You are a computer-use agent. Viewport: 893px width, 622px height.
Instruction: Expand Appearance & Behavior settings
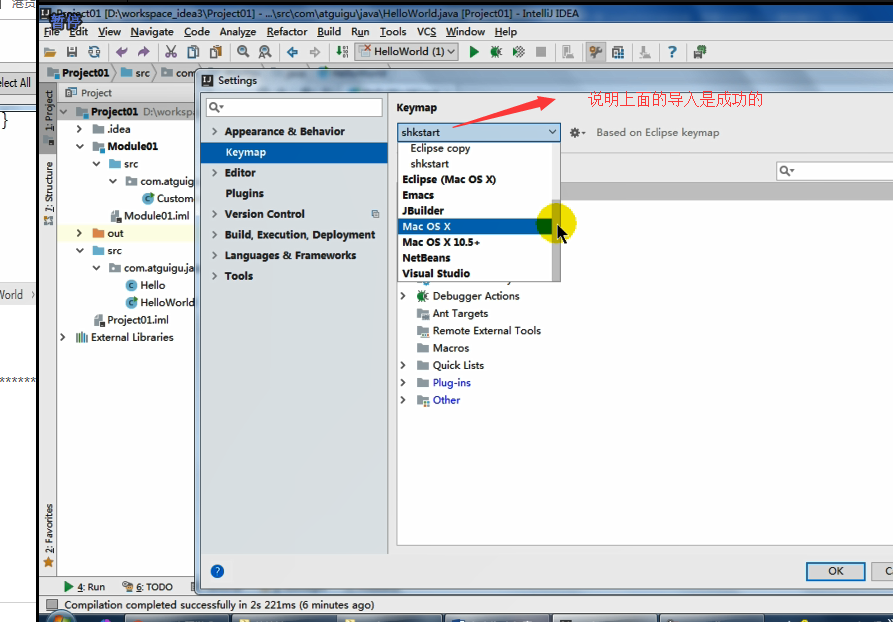(215, 132)
